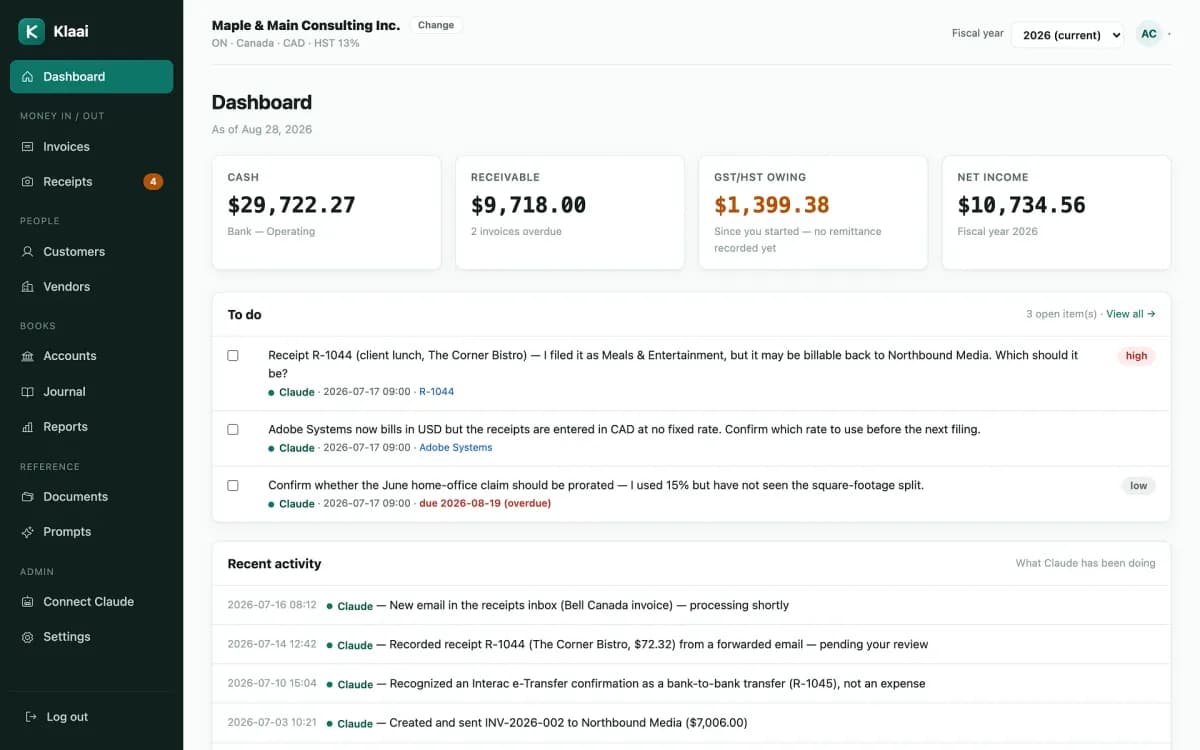Viewport: 1200px width, 750px height.
Task: Tick the Adobe Systems USD rate to-do
Action: pos(233,429)
